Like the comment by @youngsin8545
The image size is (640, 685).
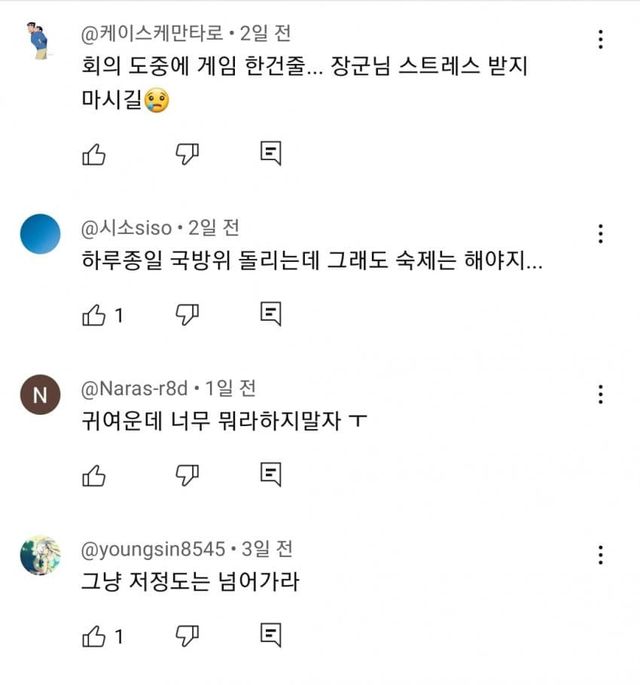pos(93,635)
